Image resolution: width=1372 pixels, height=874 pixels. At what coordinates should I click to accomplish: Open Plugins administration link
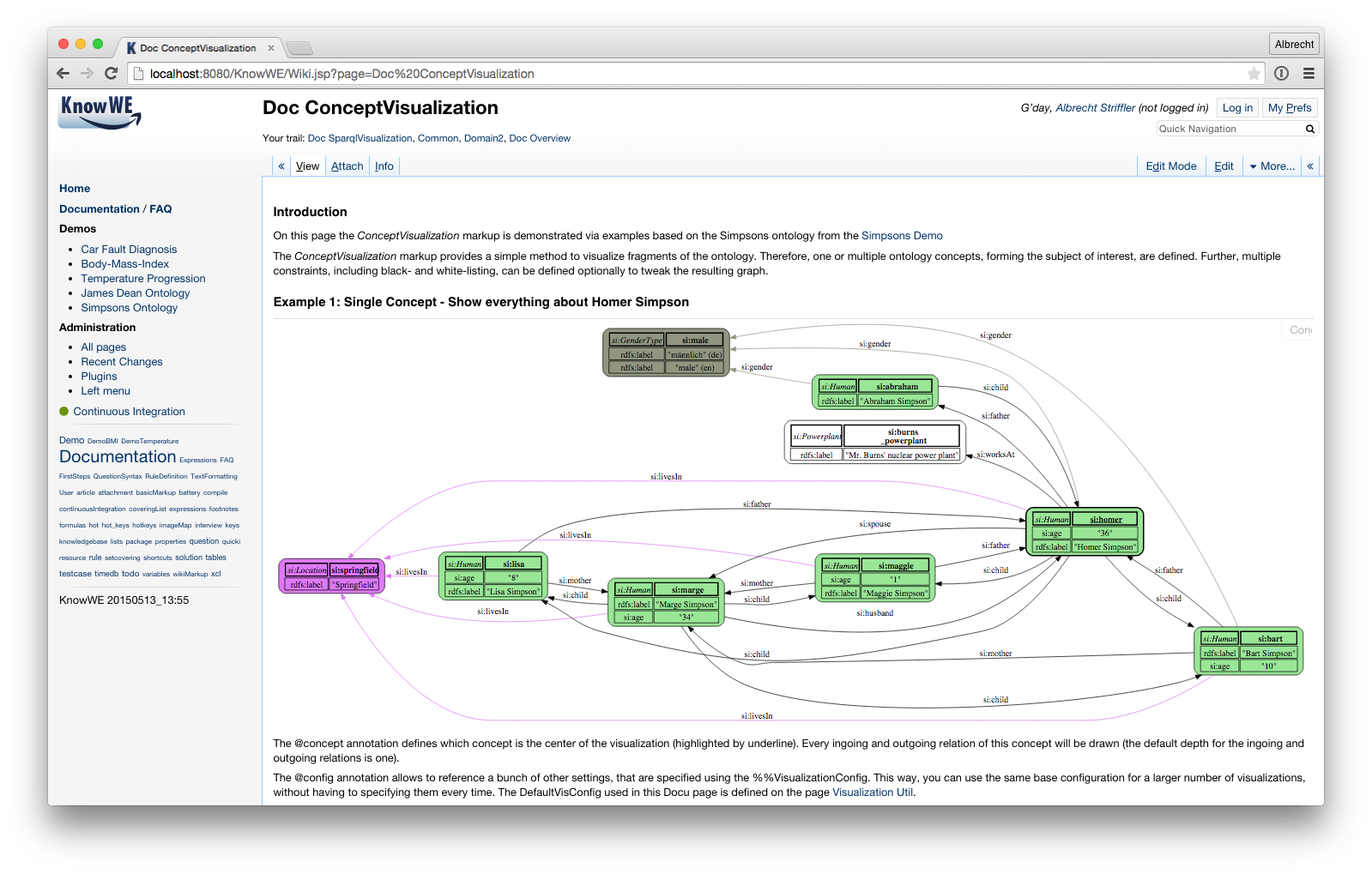tap(100, 377)
